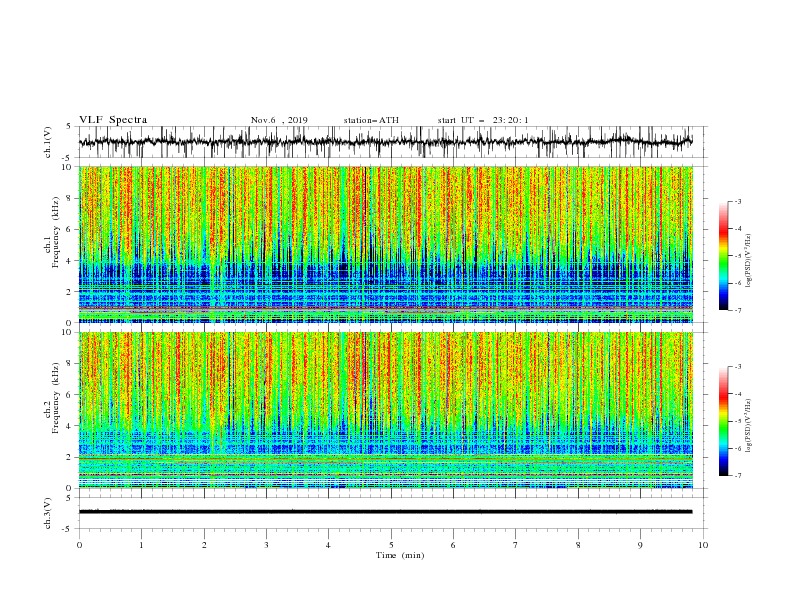Click the lower PSD color bar
792x612 pixels.
pos(723,421)
